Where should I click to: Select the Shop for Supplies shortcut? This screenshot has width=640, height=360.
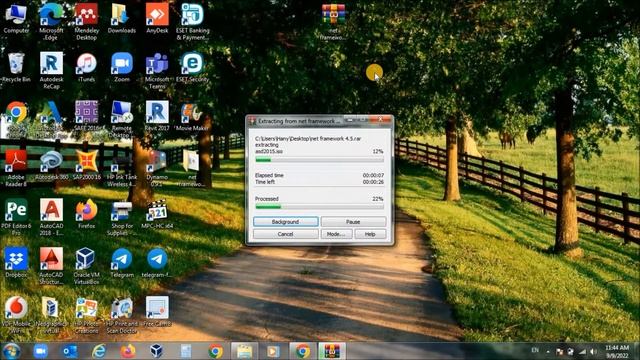(x=122, y=217)
